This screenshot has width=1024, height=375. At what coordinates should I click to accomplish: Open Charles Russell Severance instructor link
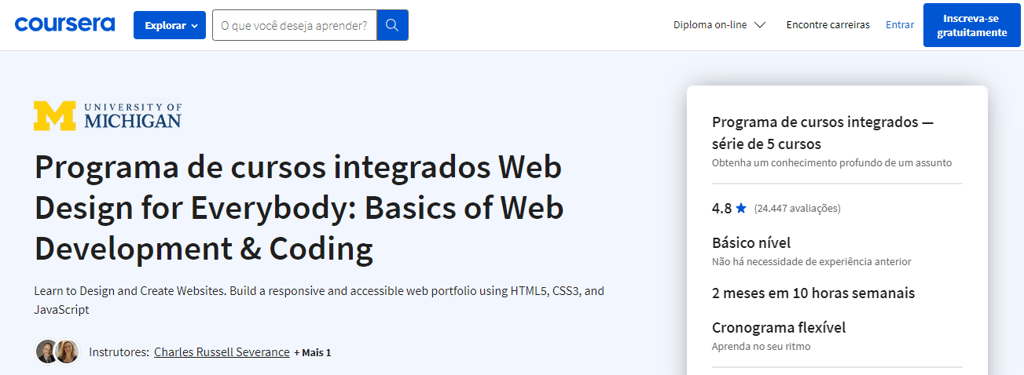click(x=221, y=352)
